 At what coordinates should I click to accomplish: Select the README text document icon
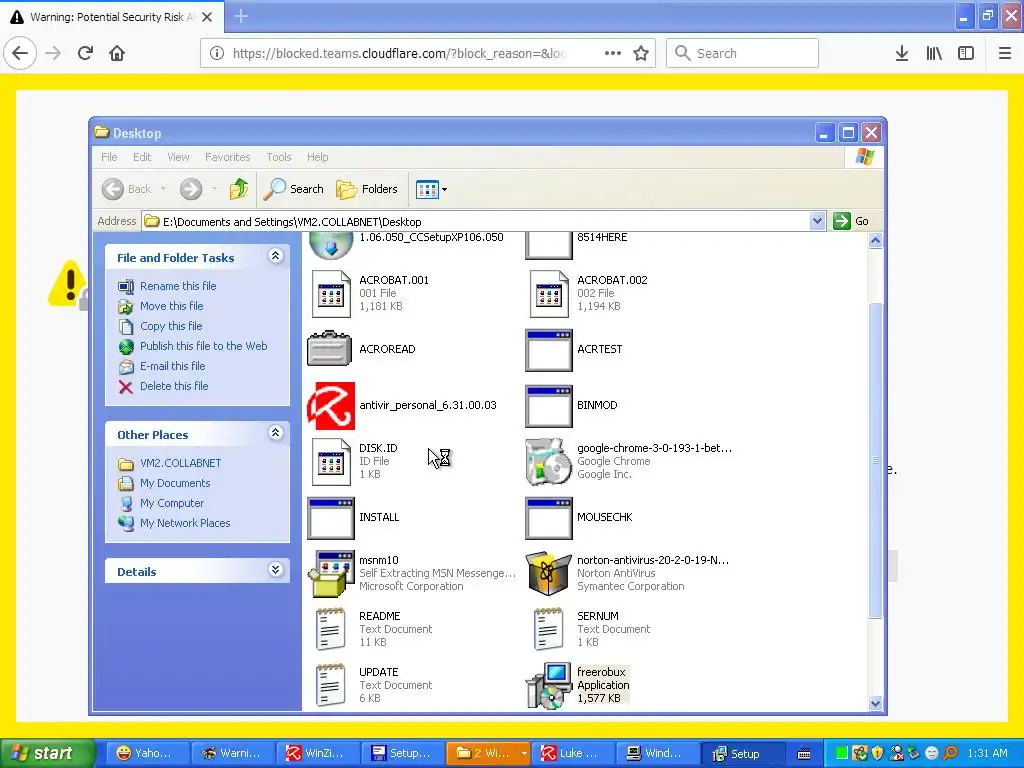click(330, 630)
